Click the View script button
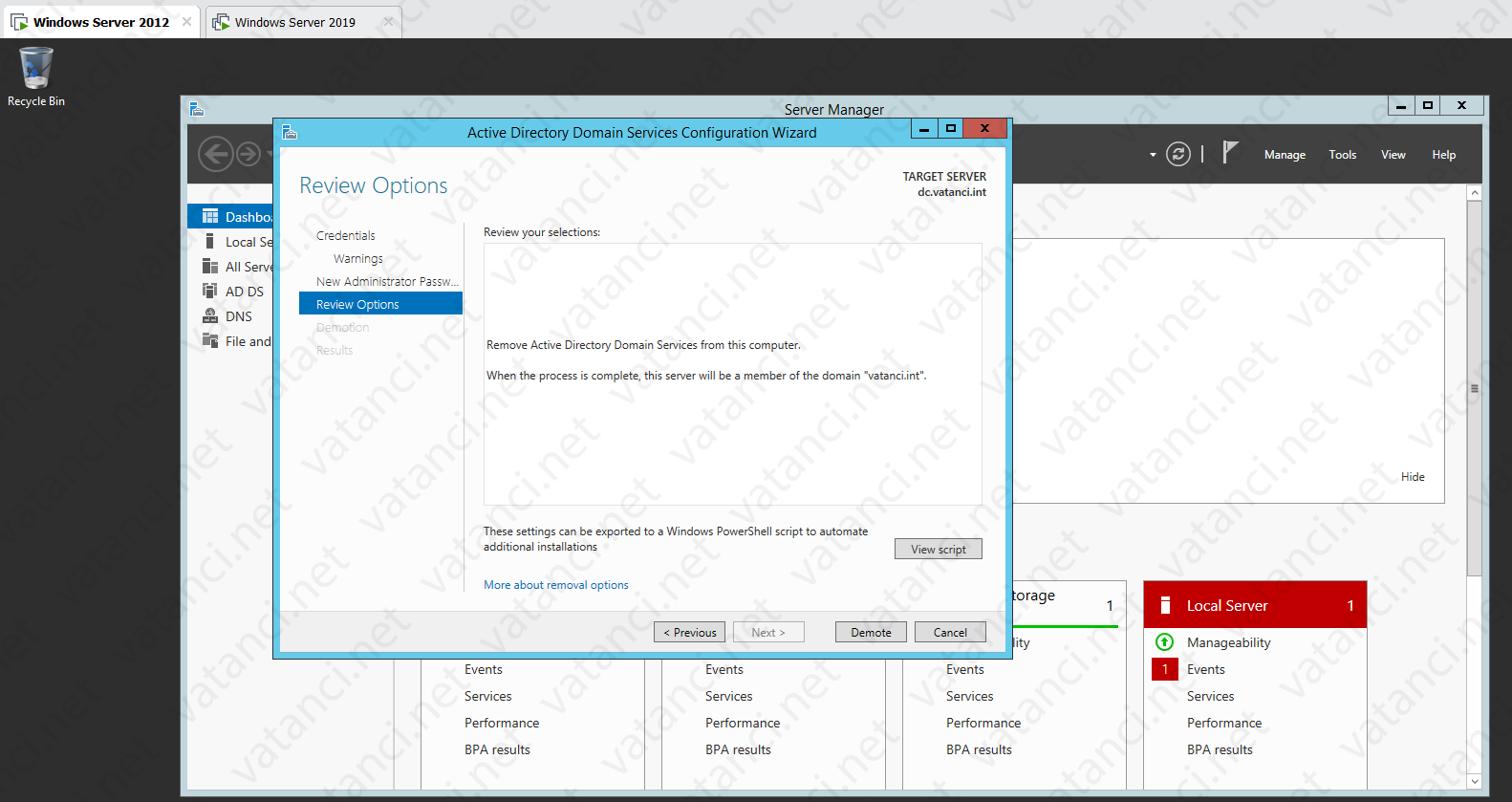The width and height of the screenshot is (1512, 802). (x=939, y=549)
